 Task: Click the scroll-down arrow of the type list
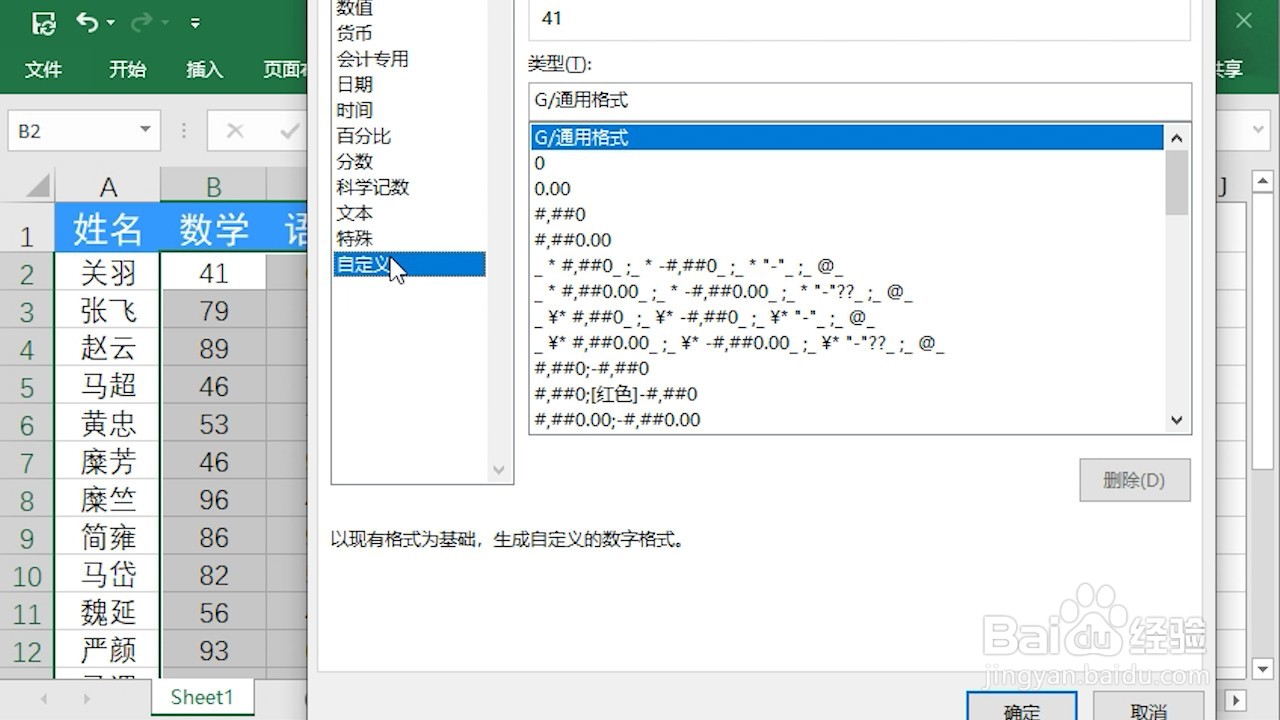[1176, 420]
